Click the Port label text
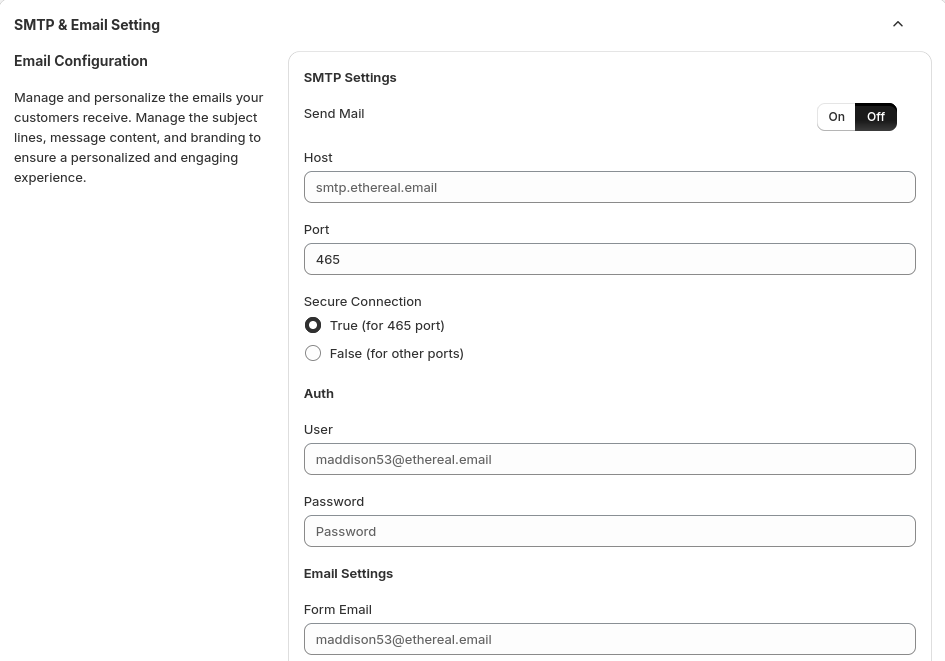This screenshot has width=945, height=661. pyautogui.click(x=316, y=230)
